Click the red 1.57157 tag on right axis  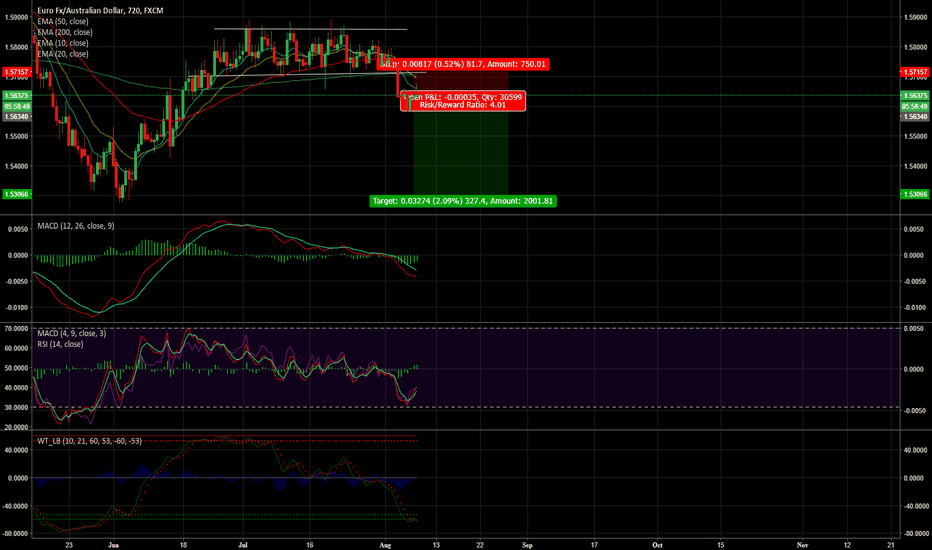pyautogui.click(x=915, y=72)
